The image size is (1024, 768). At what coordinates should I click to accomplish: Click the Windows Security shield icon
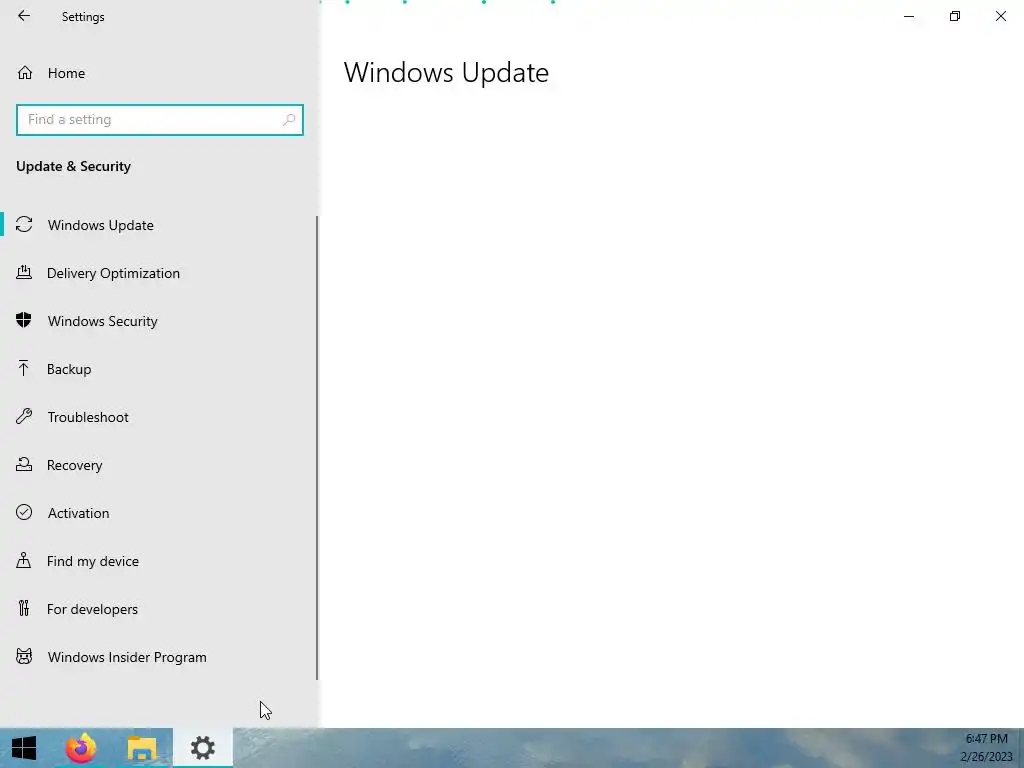point(24,320)
